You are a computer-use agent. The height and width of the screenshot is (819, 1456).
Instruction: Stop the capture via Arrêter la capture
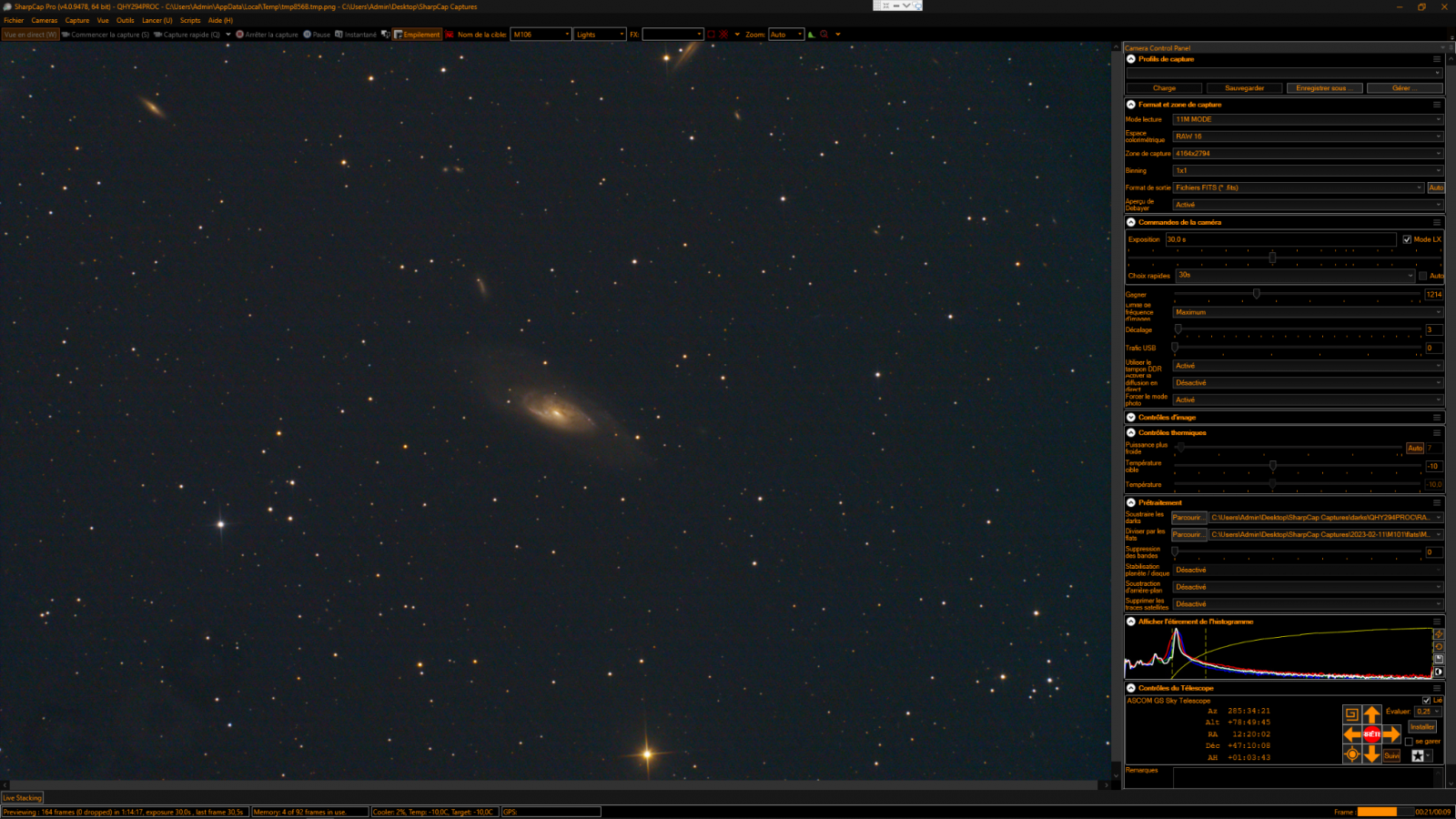(x=267, y=35)
